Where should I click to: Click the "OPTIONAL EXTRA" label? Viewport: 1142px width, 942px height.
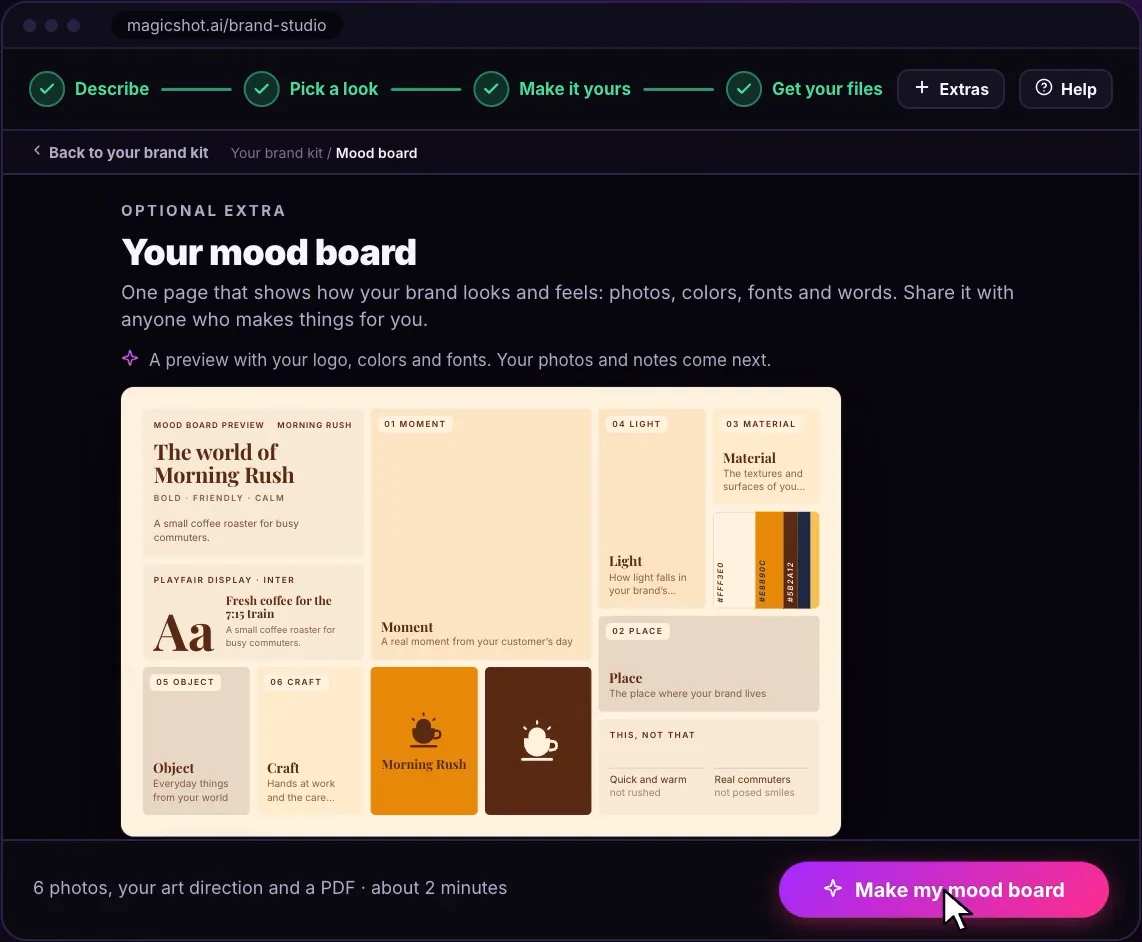point(203,211)
